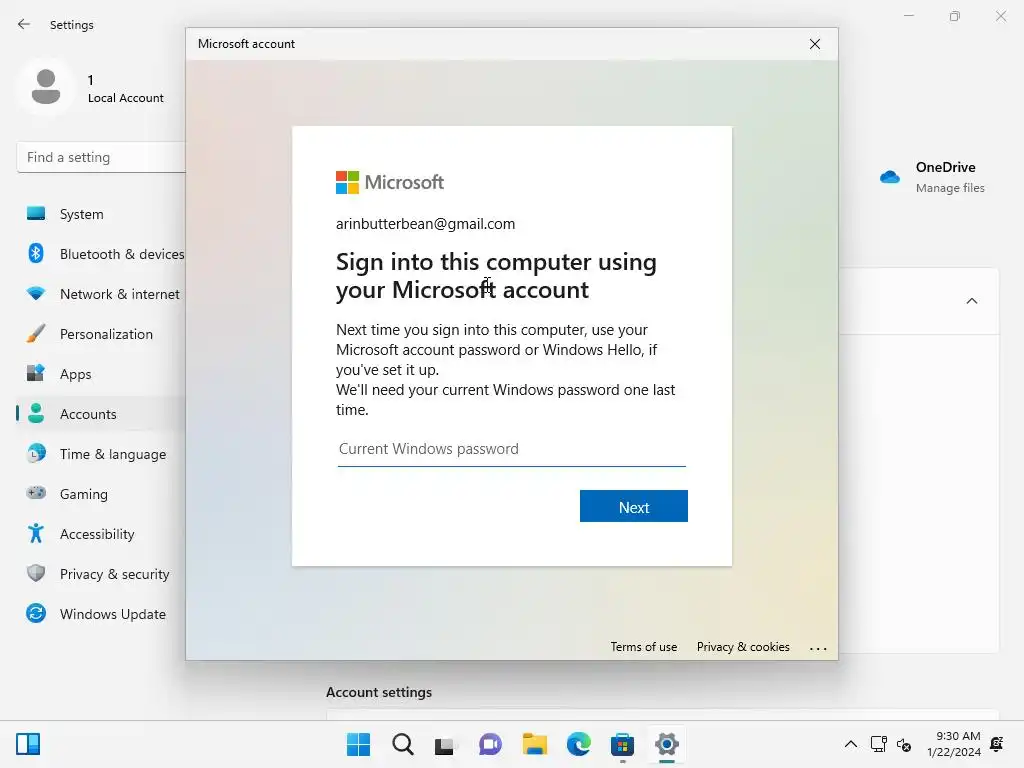Restore down the Settings window
Viewport: 1024px width, 768px height.
tap(954, 16)
